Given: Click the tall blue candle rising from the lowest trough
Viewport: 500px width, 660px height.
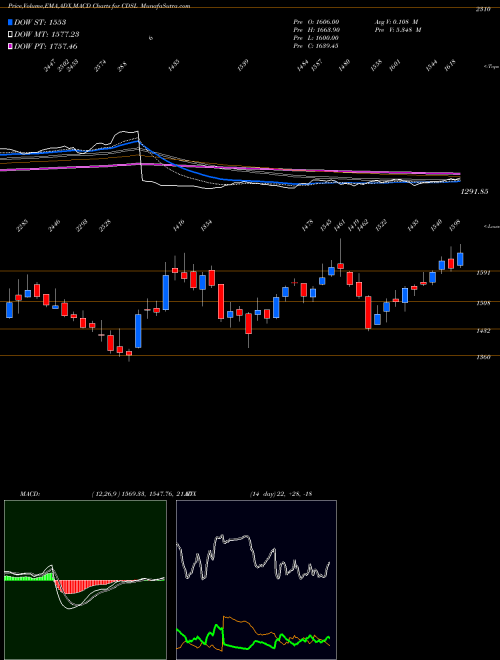Looking at the screenshot, I should [x=138, y=331].
